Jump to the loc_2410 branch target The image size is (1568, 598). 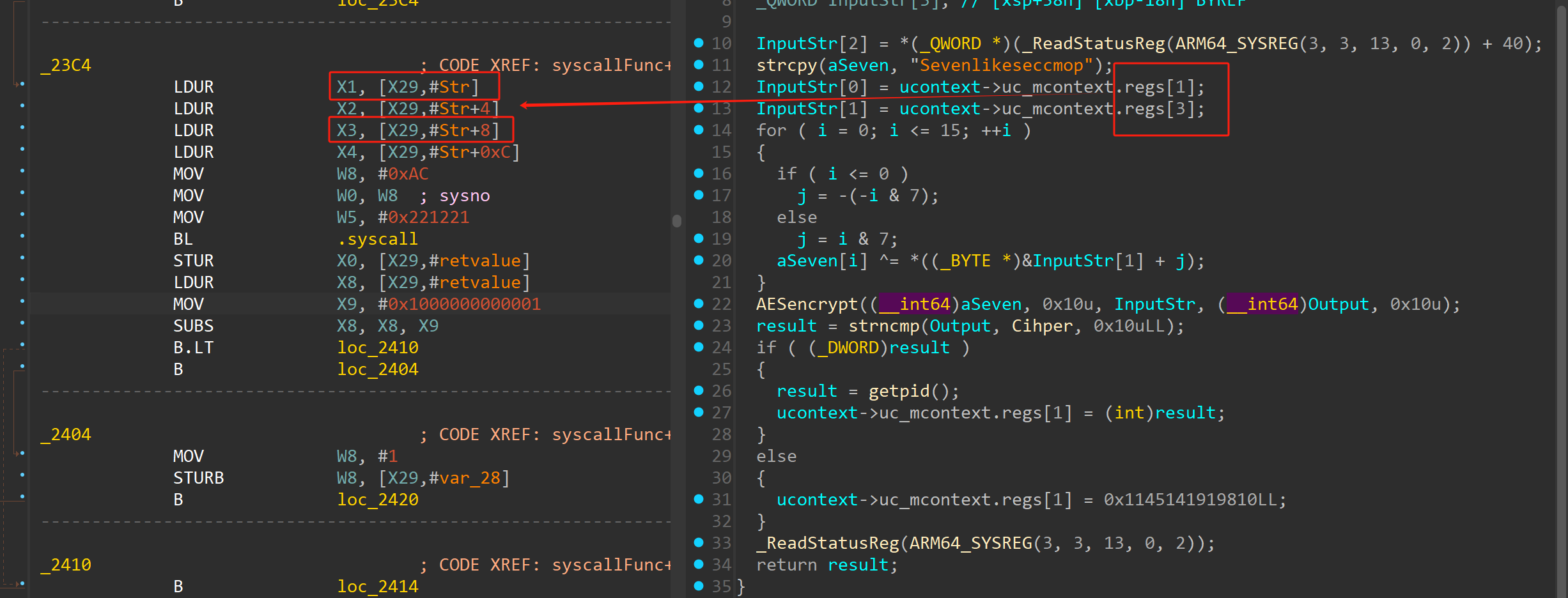click(378, 347)
